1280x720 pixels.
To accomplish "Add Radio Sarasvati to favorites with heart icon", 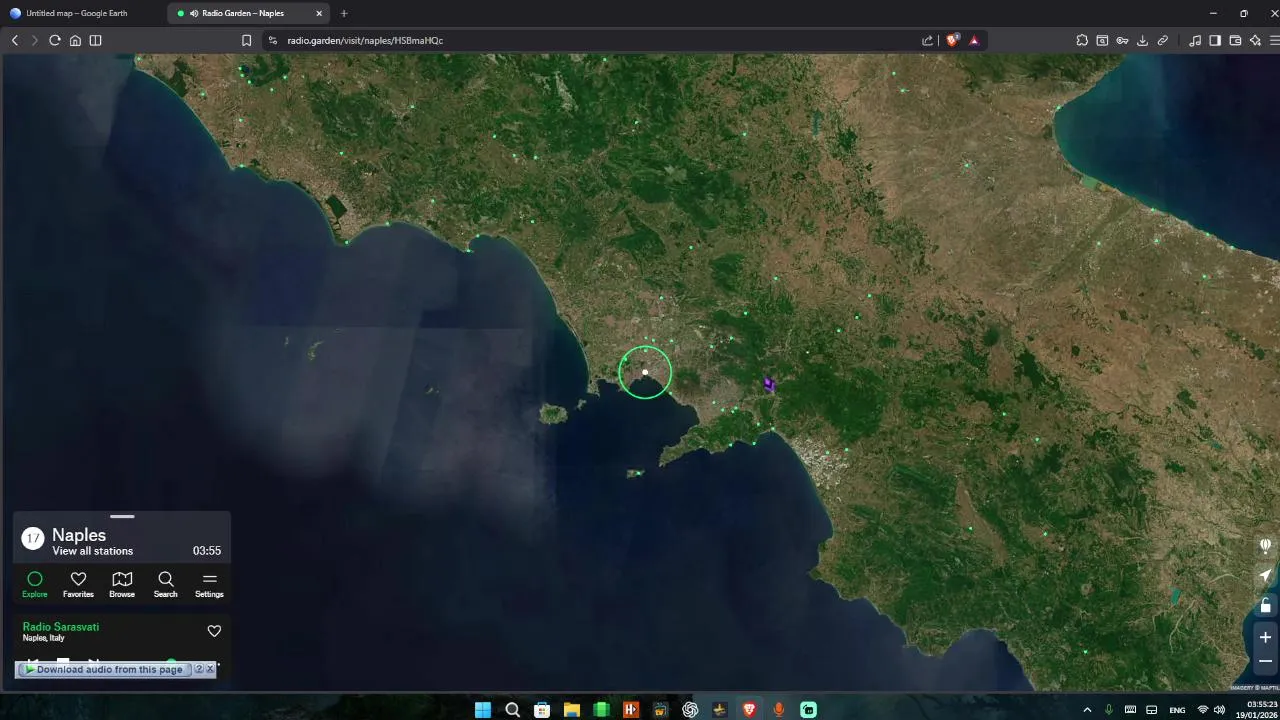I will point(214,631).
